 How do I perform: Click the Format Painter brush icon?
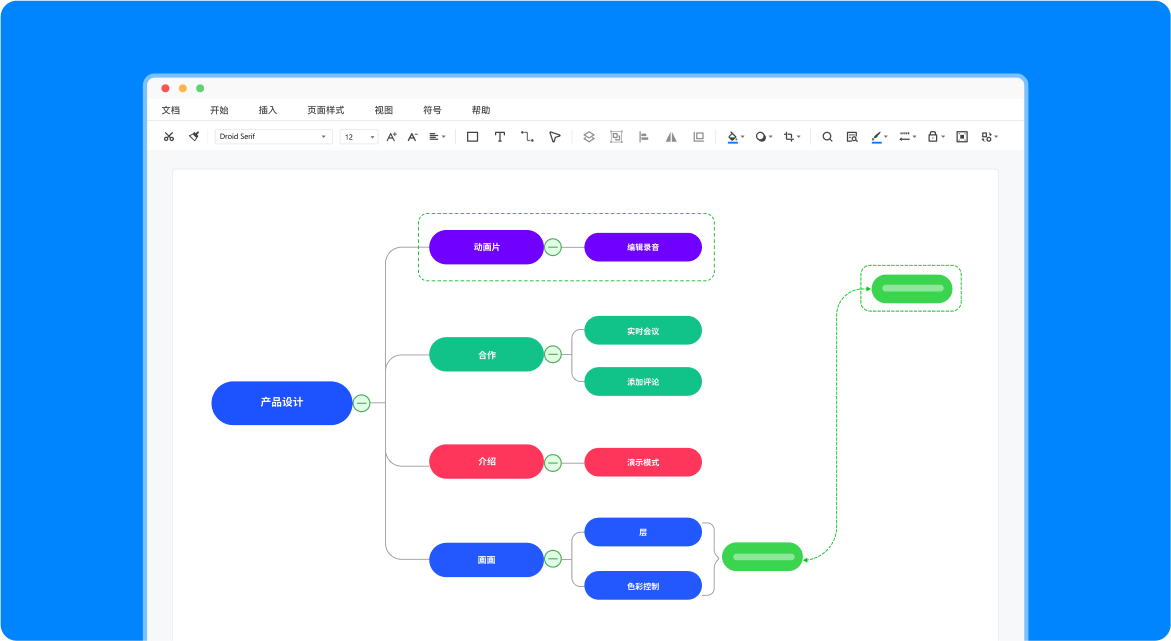pyautogui.click(x=194, y=137)
